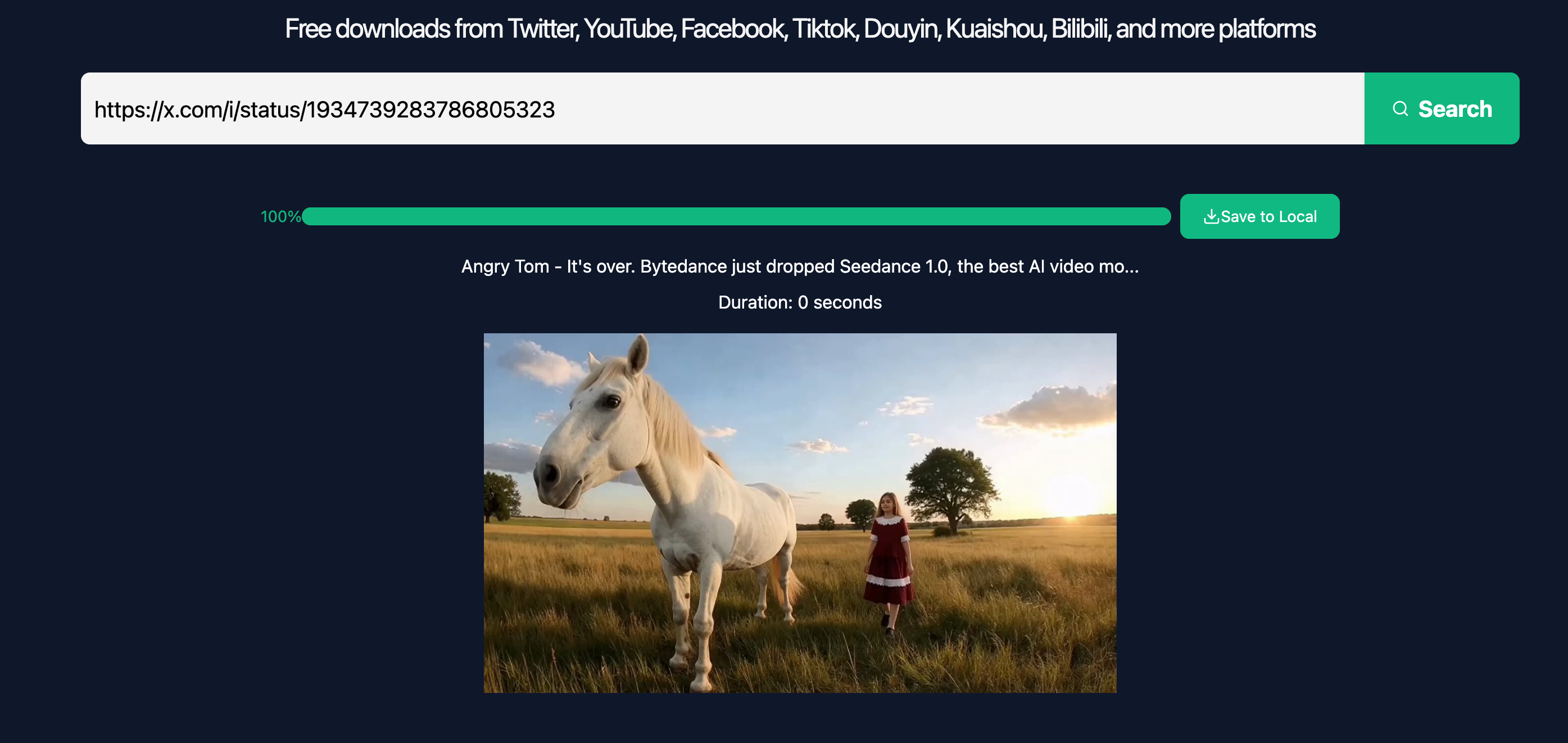Open the video preview thumbnail
Viewport: 1568px width, 743px height.
800,513
